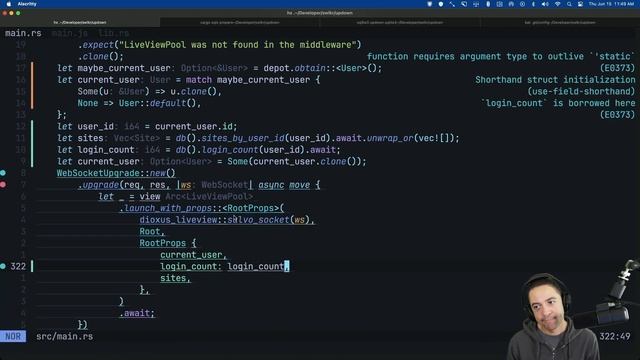Select the main.rs buffer tab
This screenshot has height=360, width=640.
[x=23, y=33]
